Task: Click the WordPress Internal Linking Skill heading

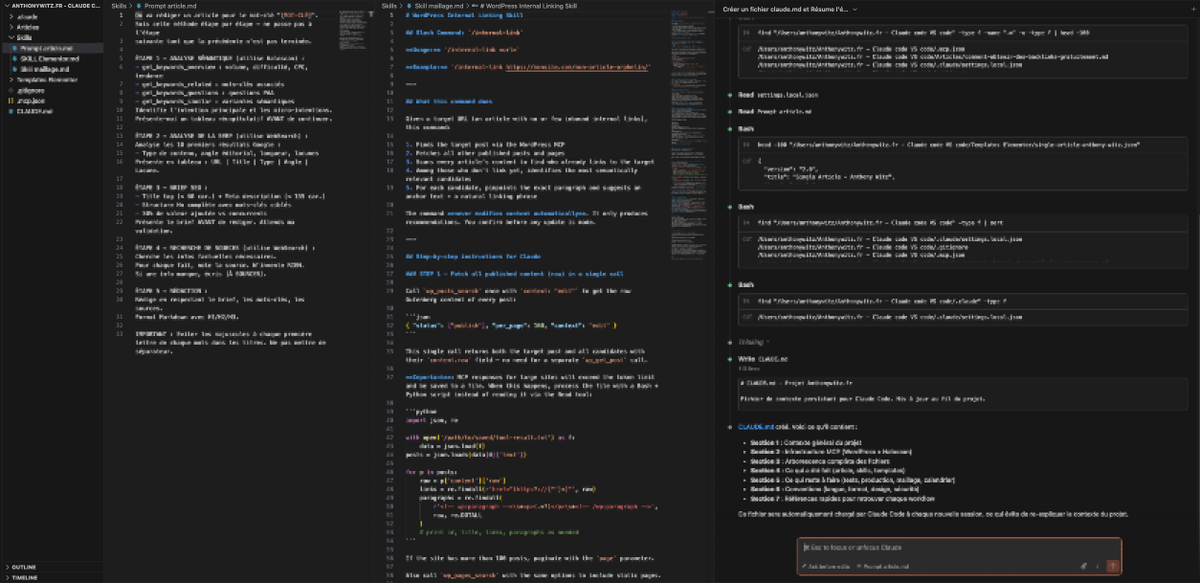Action: click(x=463, y=16)
